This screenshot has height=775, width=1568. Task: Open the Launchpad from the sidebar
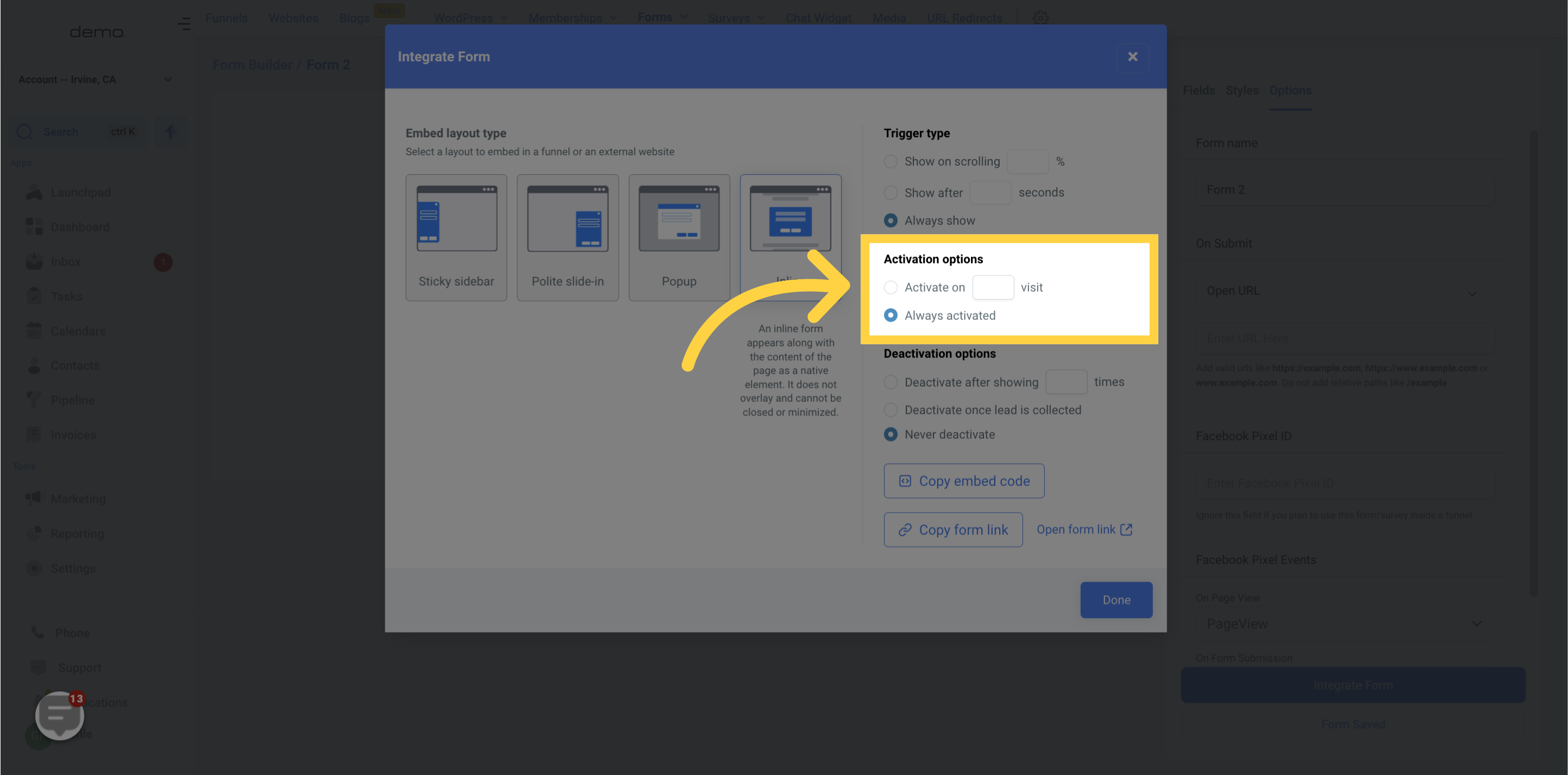point(35,192)
